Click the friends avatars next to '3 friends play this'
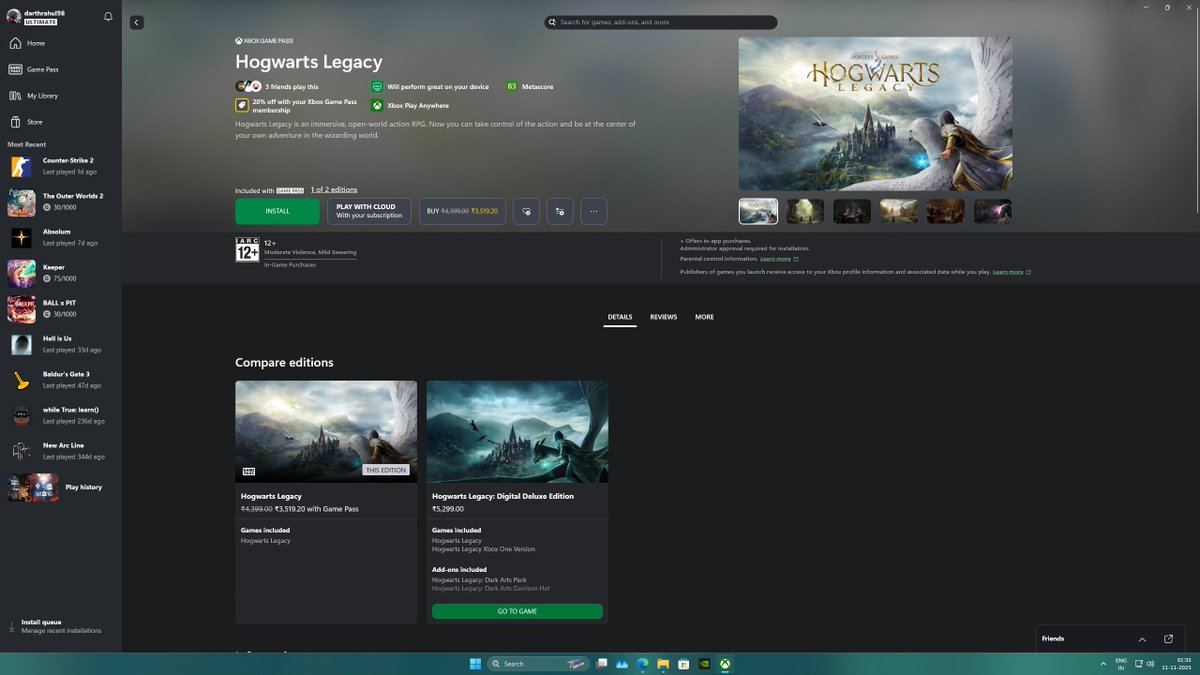 coord(248,87)
